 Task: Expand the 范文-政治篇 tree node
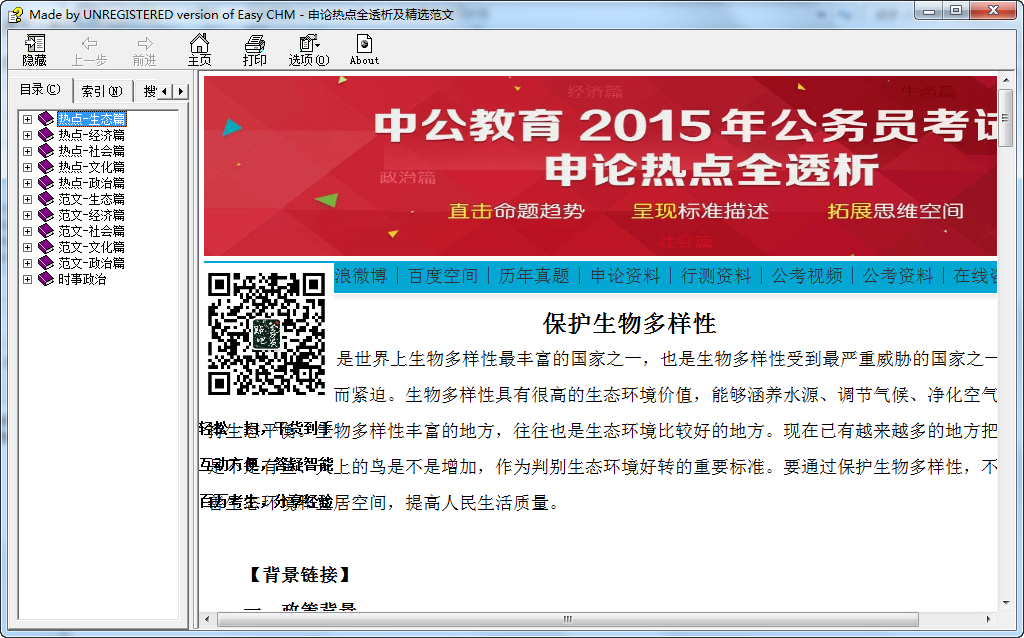tap(27, 263)
